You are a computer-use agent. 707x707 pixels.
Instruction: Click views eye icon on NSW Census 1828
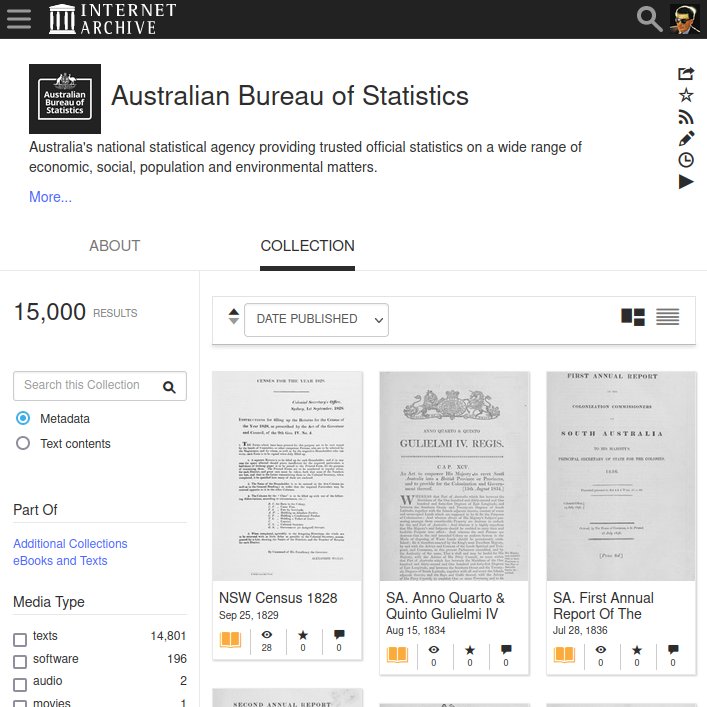tap(267, 635)
